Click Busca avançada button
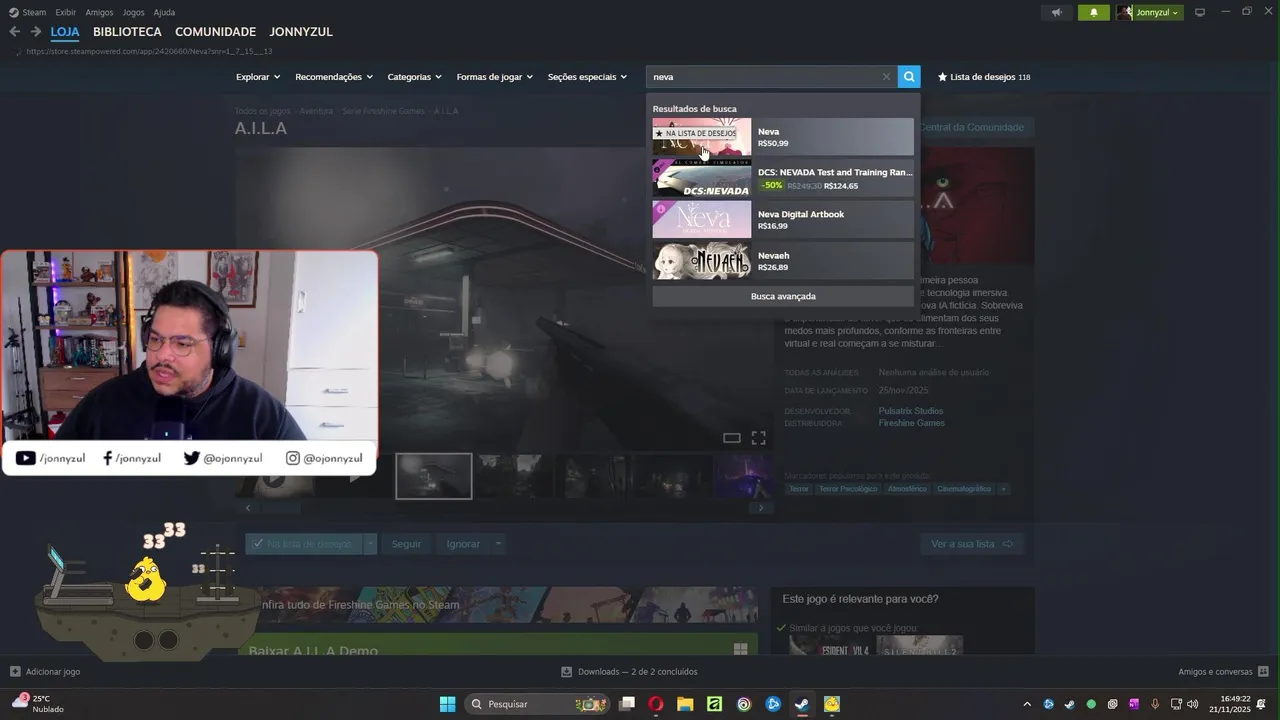 tap(783, 296)
